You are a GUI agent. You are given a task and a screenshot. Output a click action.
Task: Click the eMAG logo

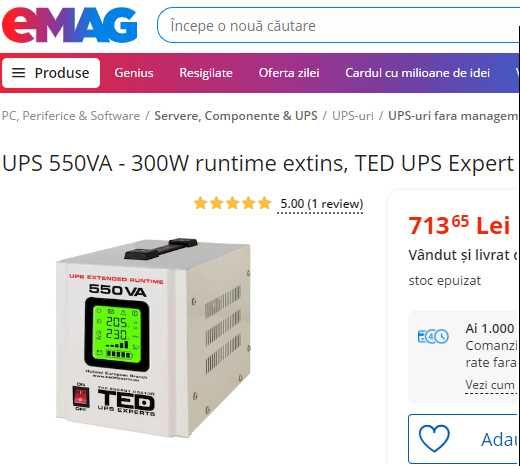(x=70, y=26)
